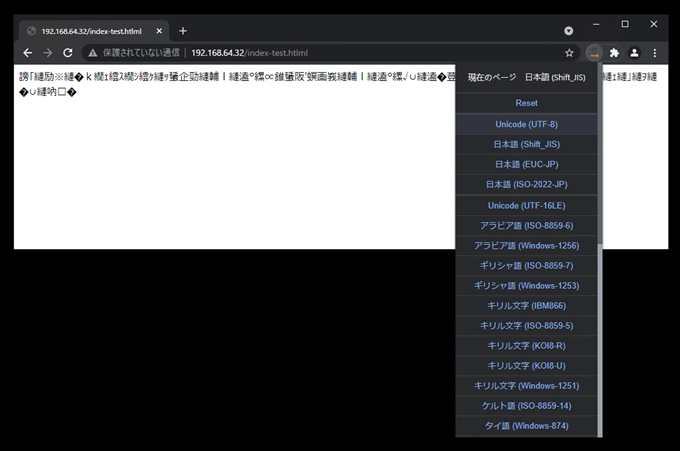
Task: Choose キリル文字 (ISO-8859-5) encoding
Action: (526, 326)
